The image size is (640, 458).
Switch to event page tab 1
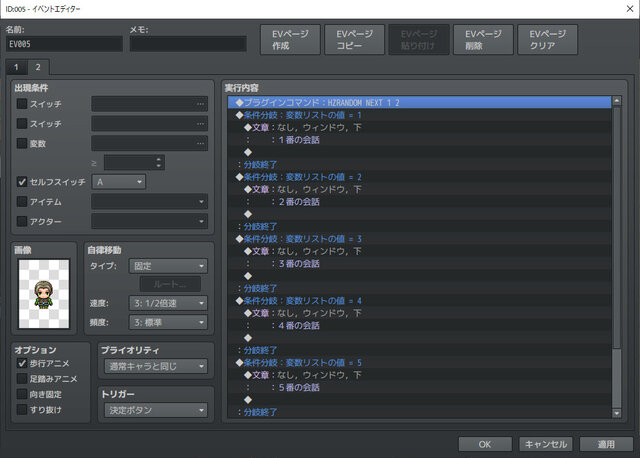click(16, 67)
